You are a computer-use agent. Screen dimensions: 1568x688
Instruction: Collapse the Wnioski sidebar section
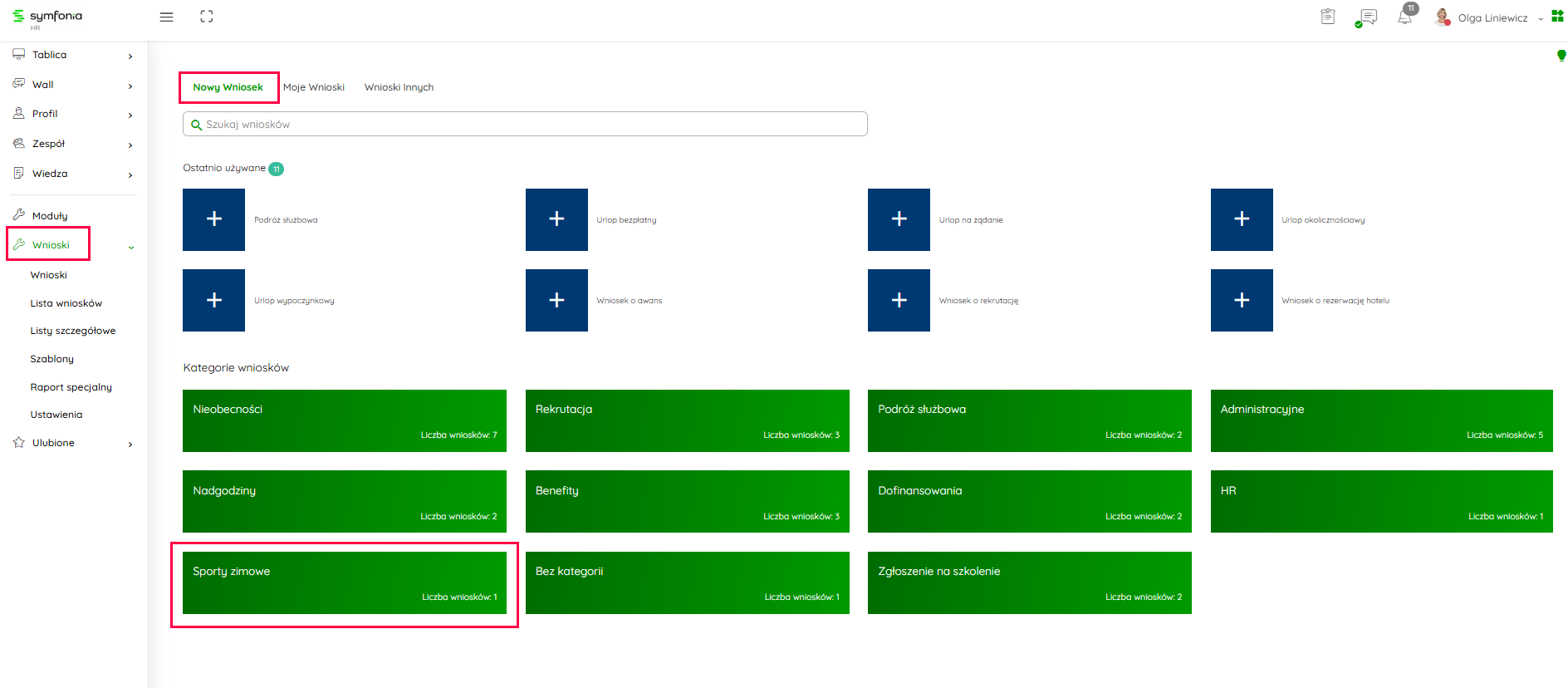click(x=130, y=247)
